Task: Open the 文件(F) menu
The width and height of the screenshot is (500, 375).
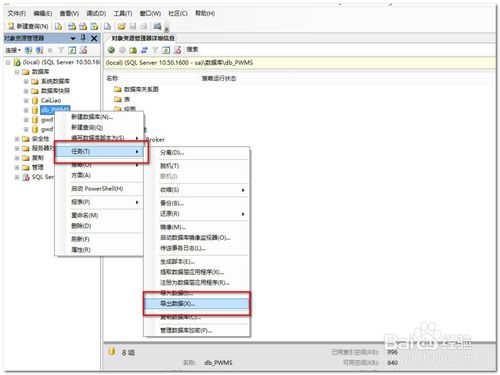Action: click(17, 13)
